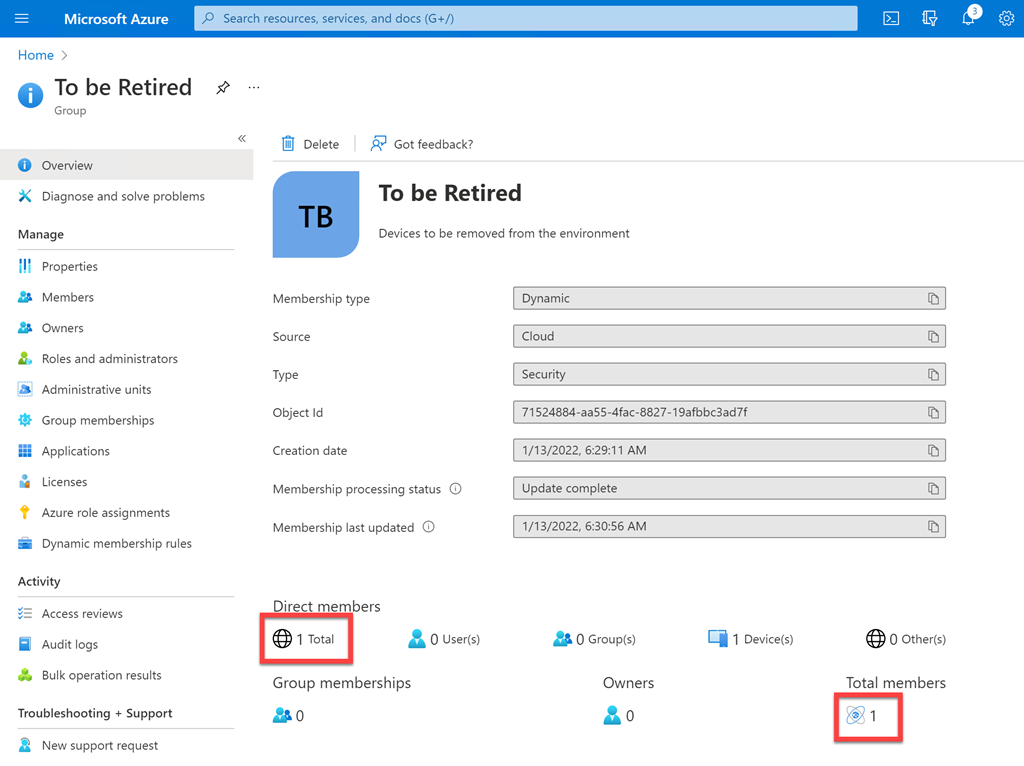Image resolution: width=1024 pixels, height=766 pixels.
Task: Open the directories and subscriptions filter icon
Action: click(x=929, y=19)
